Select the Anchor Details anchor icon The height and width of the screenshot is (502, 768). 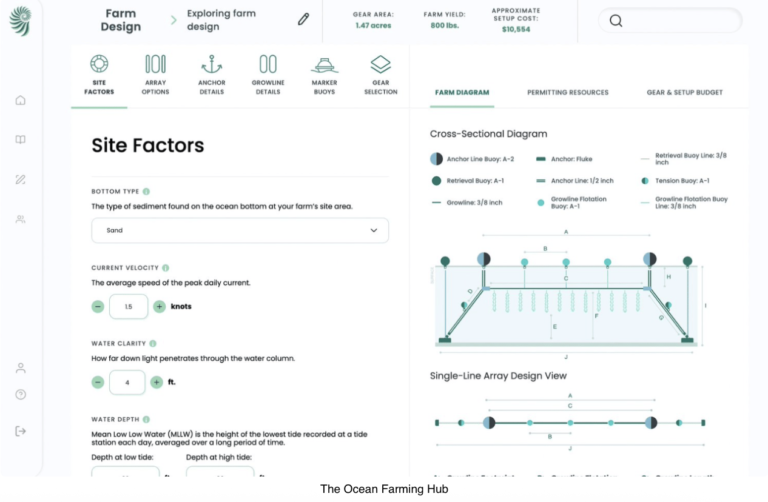(212, 64)
